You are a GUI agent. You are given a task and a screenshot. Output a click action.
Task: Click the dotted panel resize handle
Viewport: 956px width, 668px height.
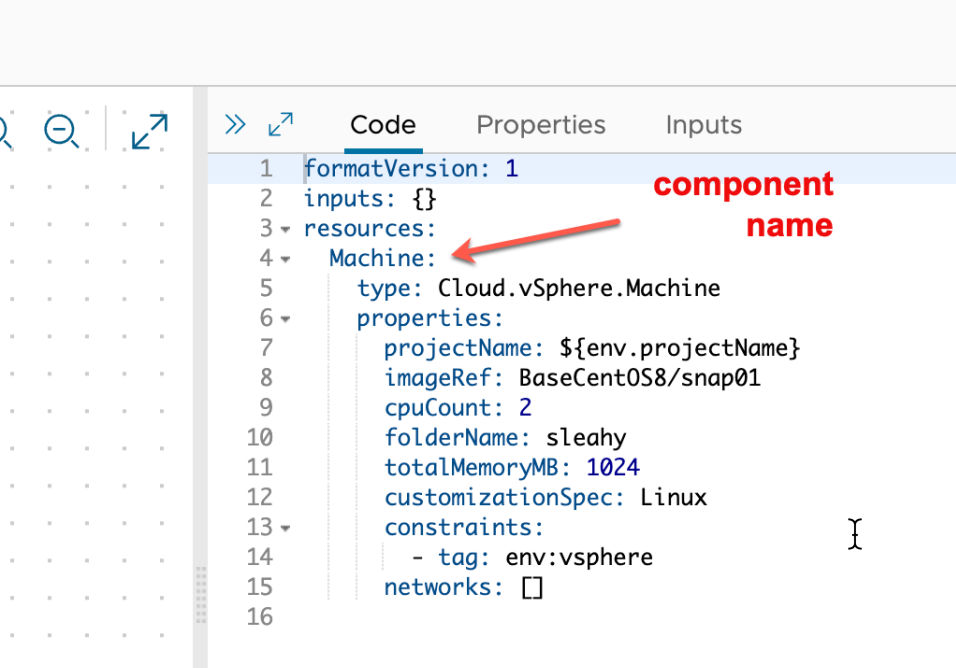[x=200, y=595]
